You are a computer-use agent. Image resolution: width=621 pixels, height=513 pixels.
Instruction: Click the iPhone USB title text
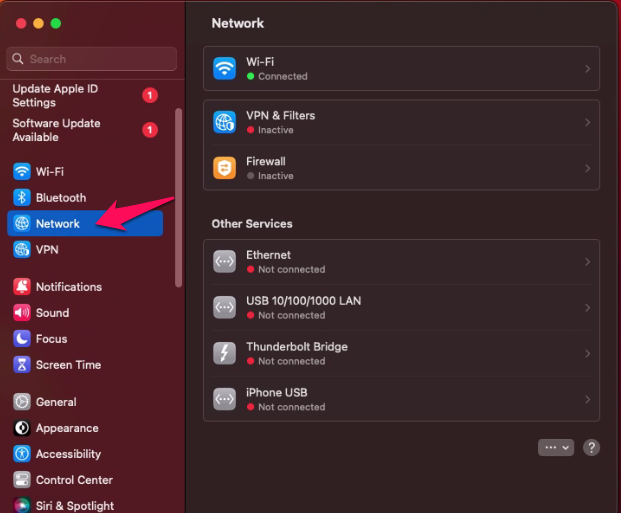(277, 393)
